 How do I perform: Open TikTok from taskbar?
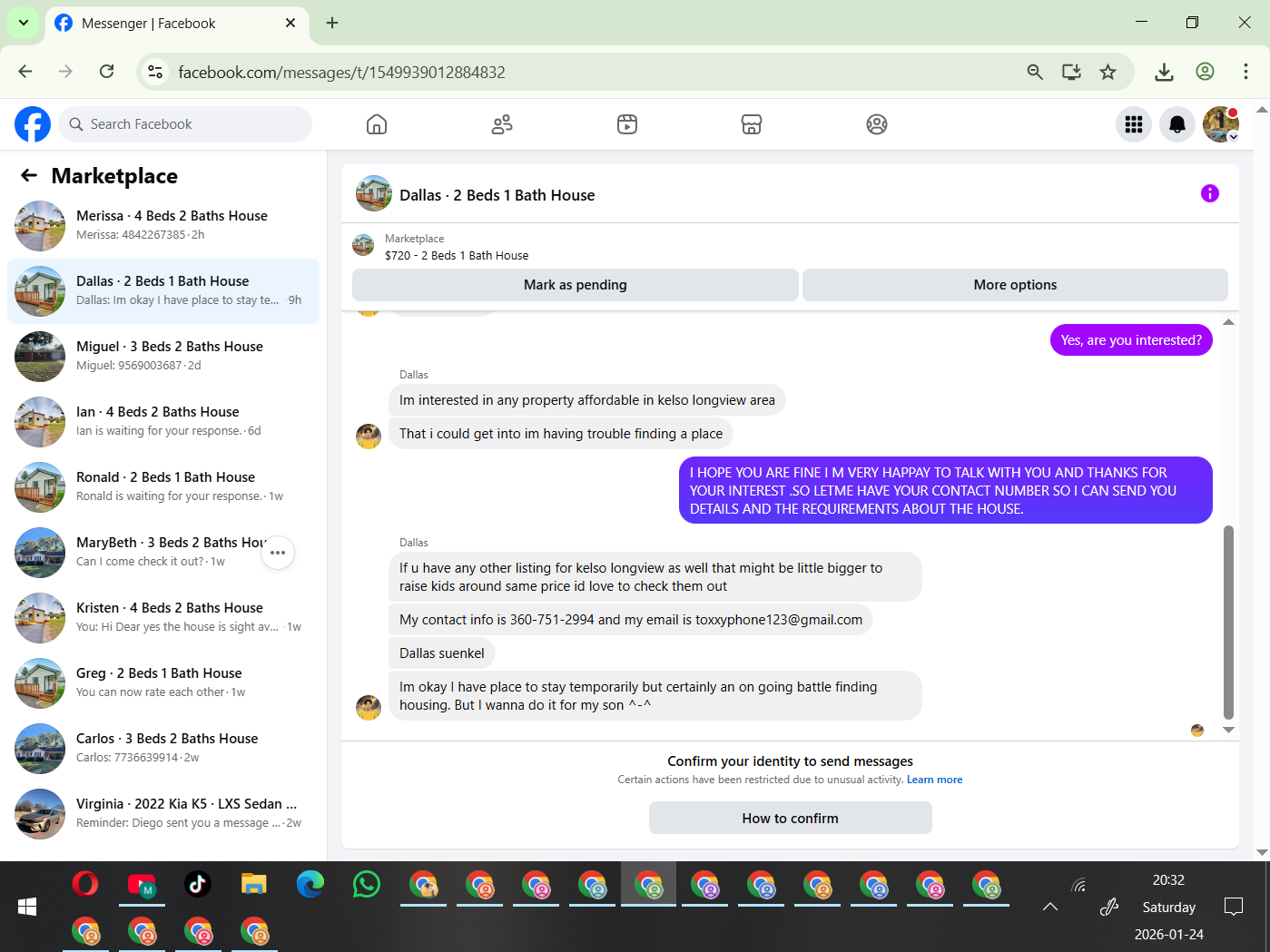click(198, 884)
